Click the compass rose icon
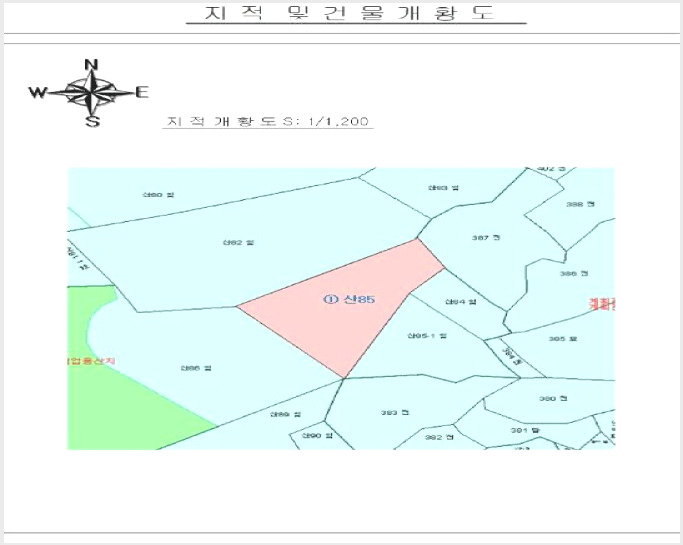Viewport: 683px width, 545px height. [x=89, y=93]
